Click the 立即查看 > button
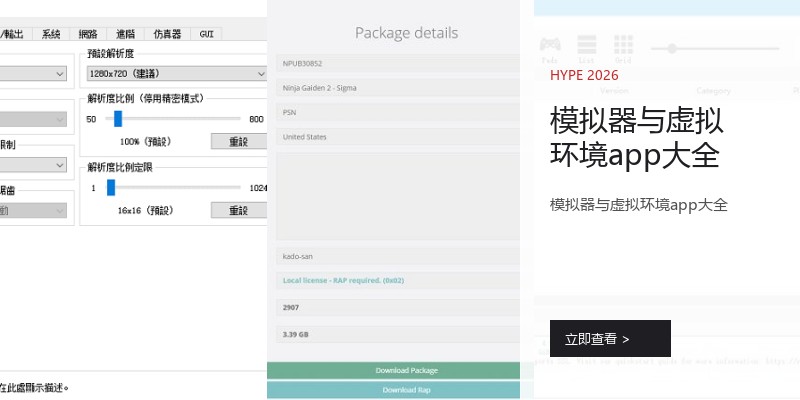This screenshot has width=800, height=400. coord(610,339)
